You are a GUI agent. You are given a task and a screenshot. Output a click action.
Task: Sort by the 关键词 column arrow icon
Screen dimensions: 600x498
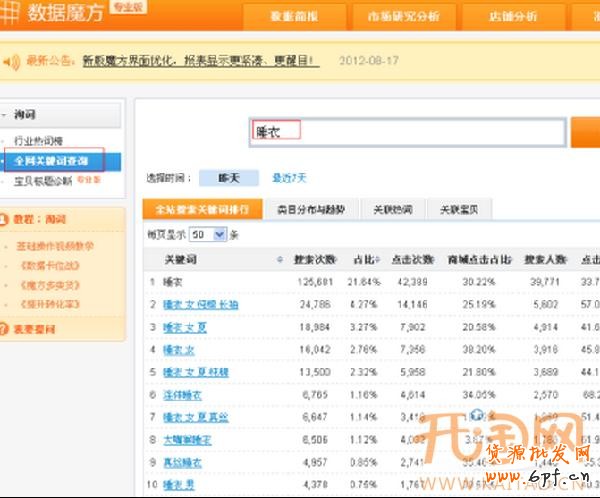click(x=279, y=260)
